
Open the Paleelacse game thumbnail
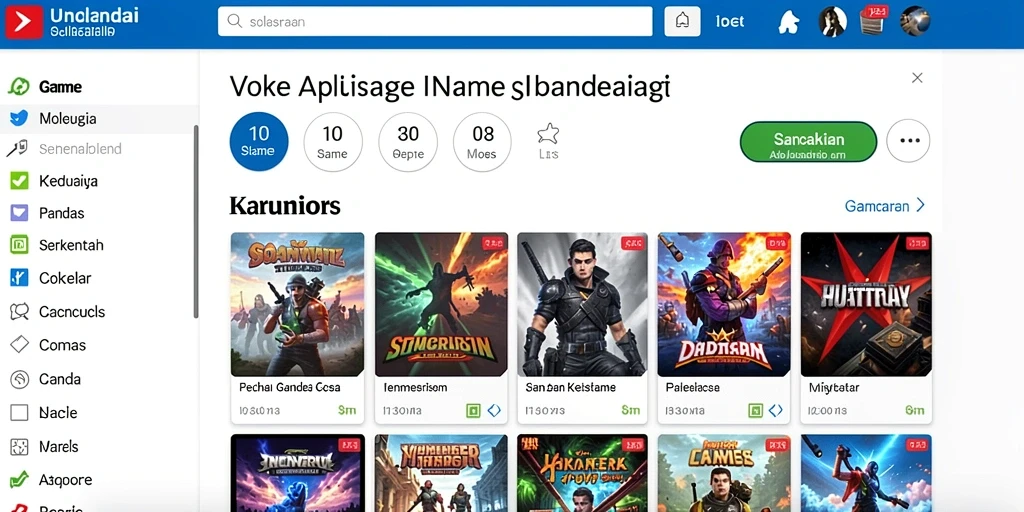click(x=724, y=304)
